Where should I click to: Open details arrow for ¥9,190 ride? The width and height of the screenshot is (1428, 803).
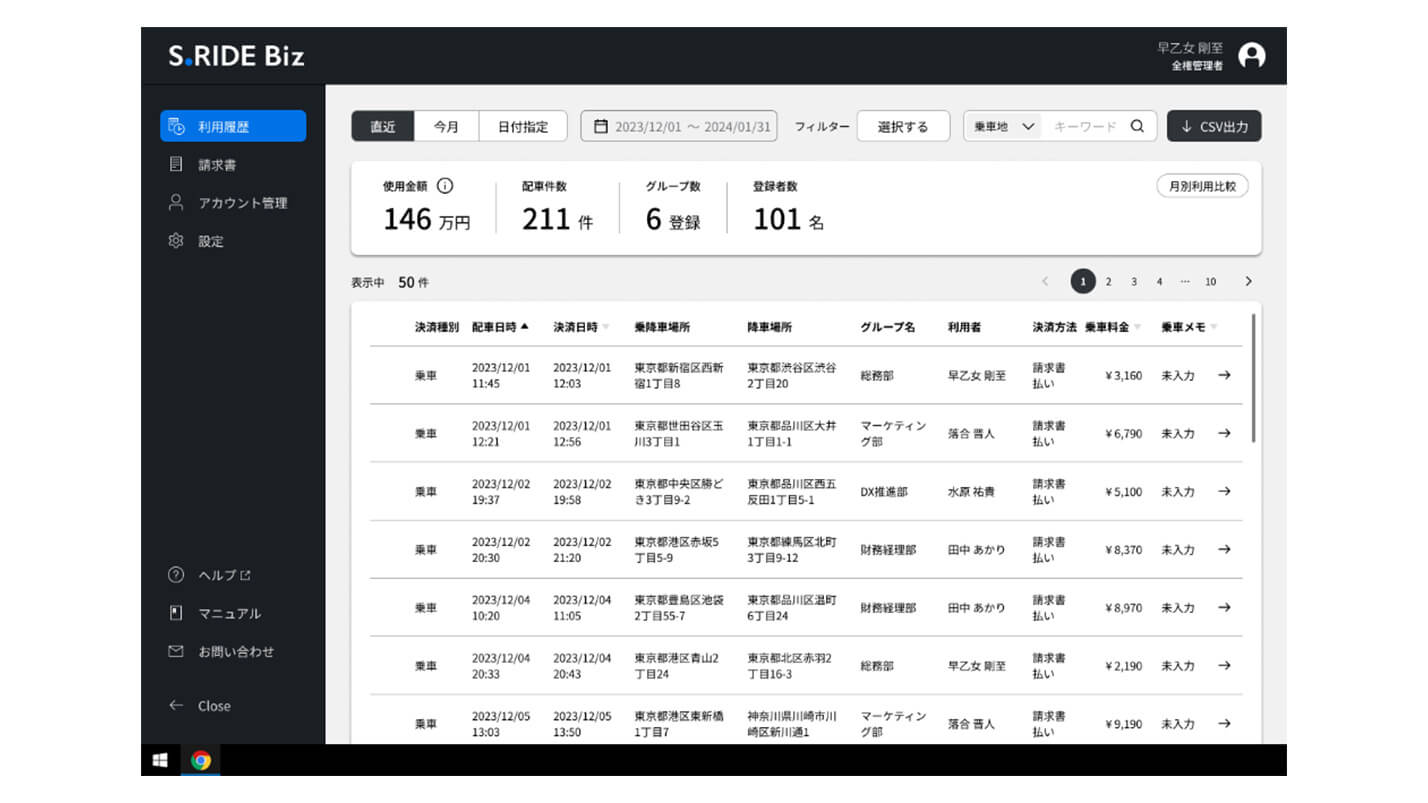click(1224, 723)
